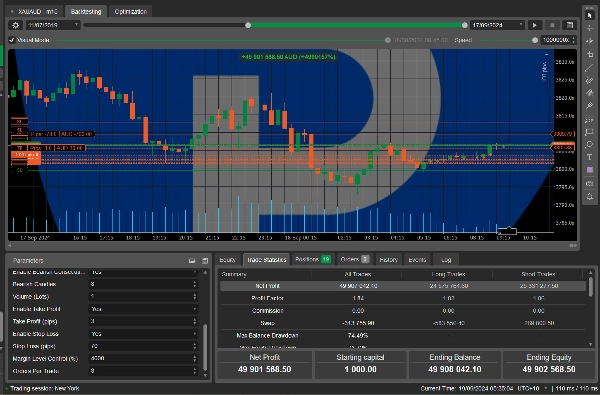Click the chart objects list icon
Image resolution: width=600 pixels, height=395 pixels.
590,183
